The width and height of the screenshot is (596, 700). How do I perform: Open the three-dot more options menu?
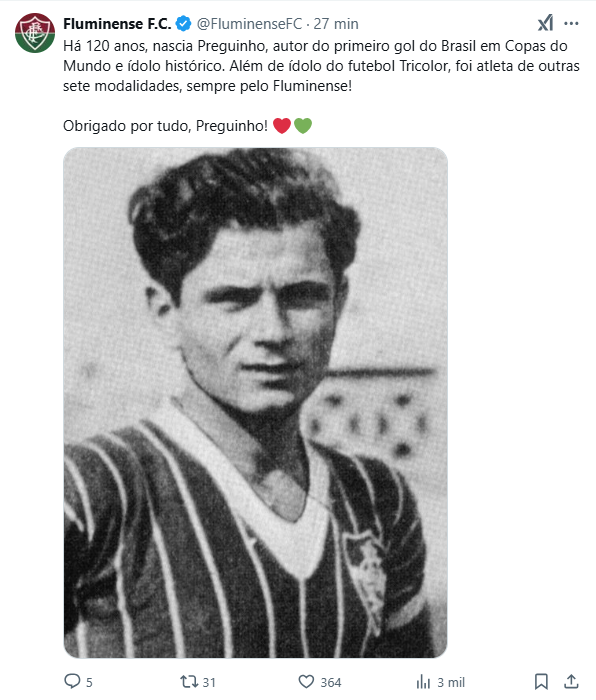(571, 23)
